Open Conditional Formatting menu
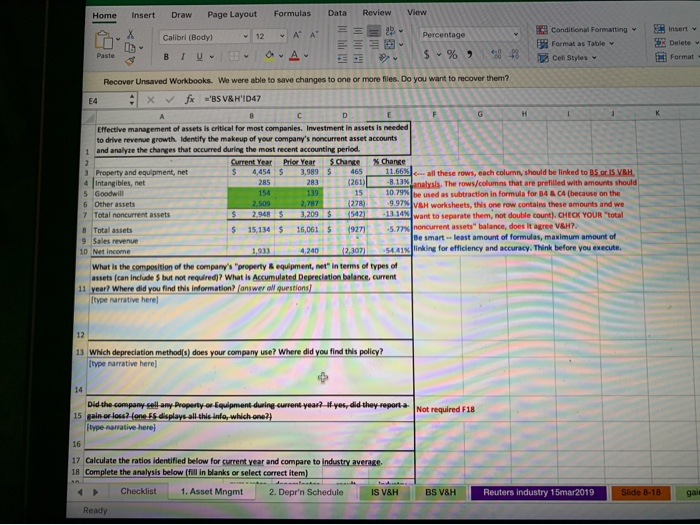This screenshot has width=700, height=525. pyautogui.click(x=586, y=30)
